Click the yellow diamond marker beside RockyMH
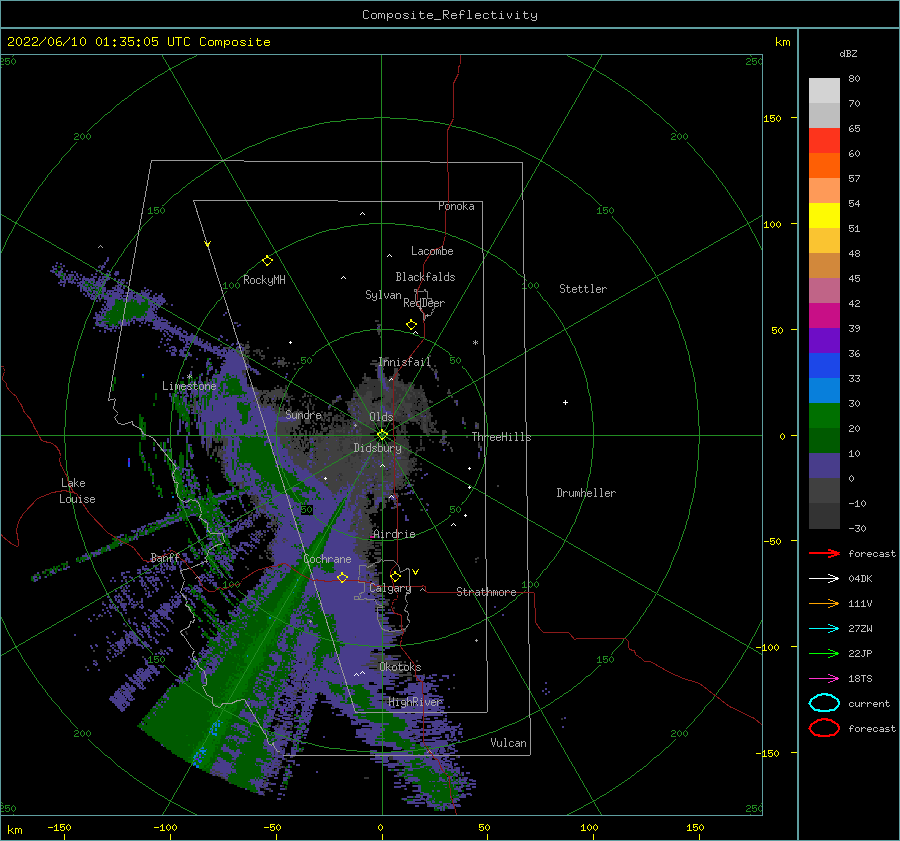The height and width of the screenshot is (841, 900). [x=267, y=261]
